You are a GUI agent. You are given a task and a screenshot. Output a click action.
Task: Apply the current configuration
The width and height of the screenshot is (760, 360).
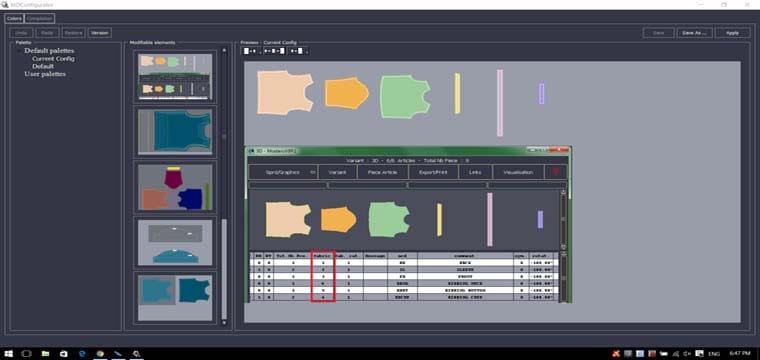[732, 33]
